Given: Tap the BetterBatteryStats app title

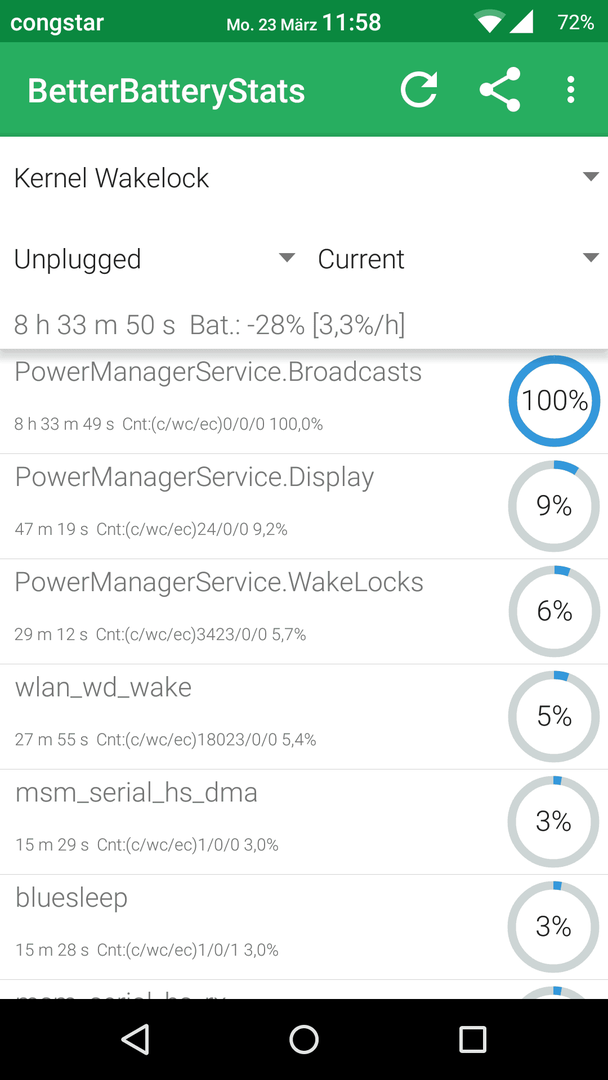Looking at the screenshot, I should coord(166,91).
